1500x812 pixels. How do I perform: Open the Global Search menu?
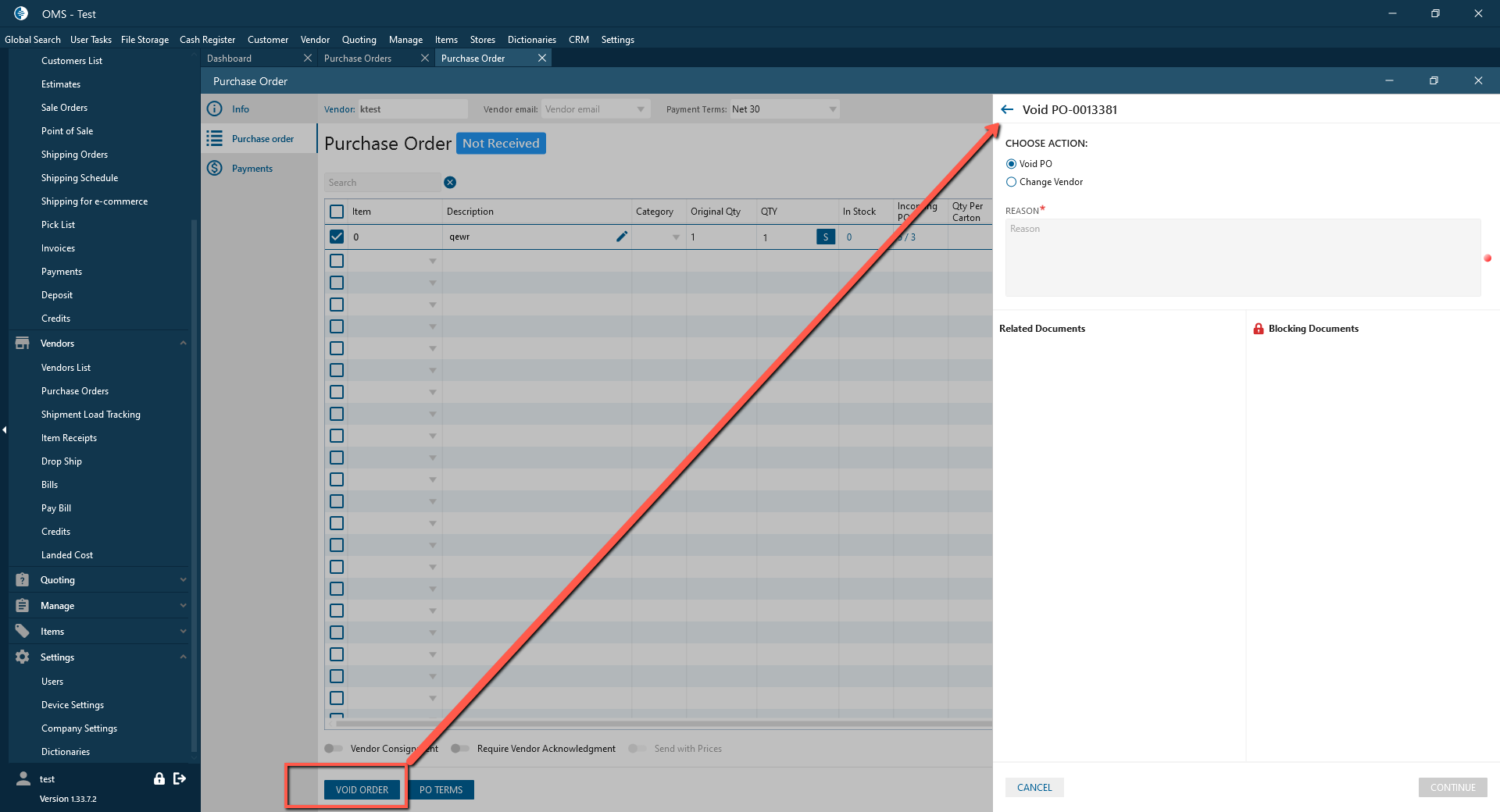pyautogui.click(x=33, y=40)
